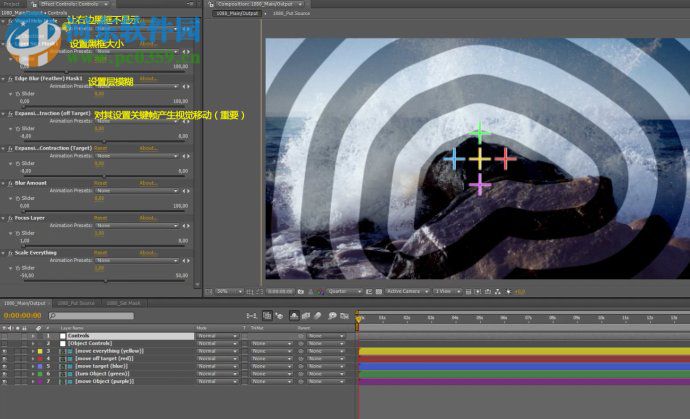Open the Quarter resolution dropdown
The image size is (690, 419).
click(x=344, y=291)
